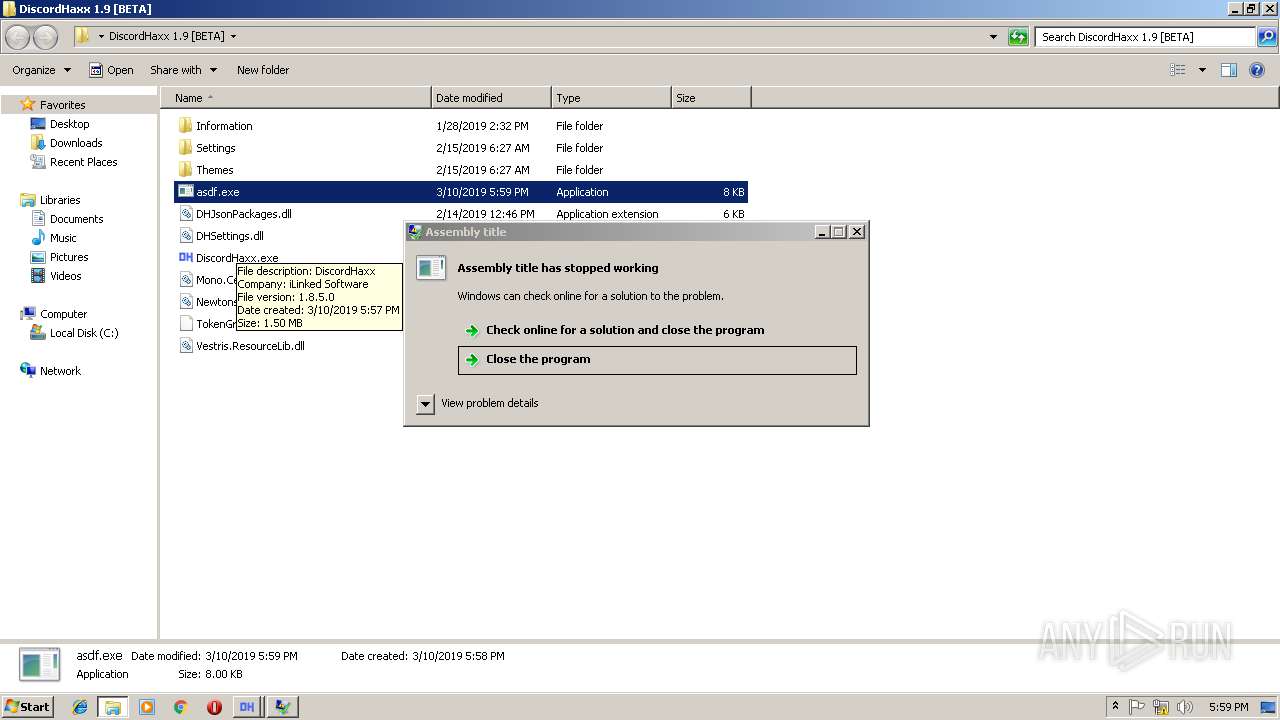The height and width of the screenshot is (720, 1280).
Task: Select the asdf.exe file row
Action: pos(460,192)
